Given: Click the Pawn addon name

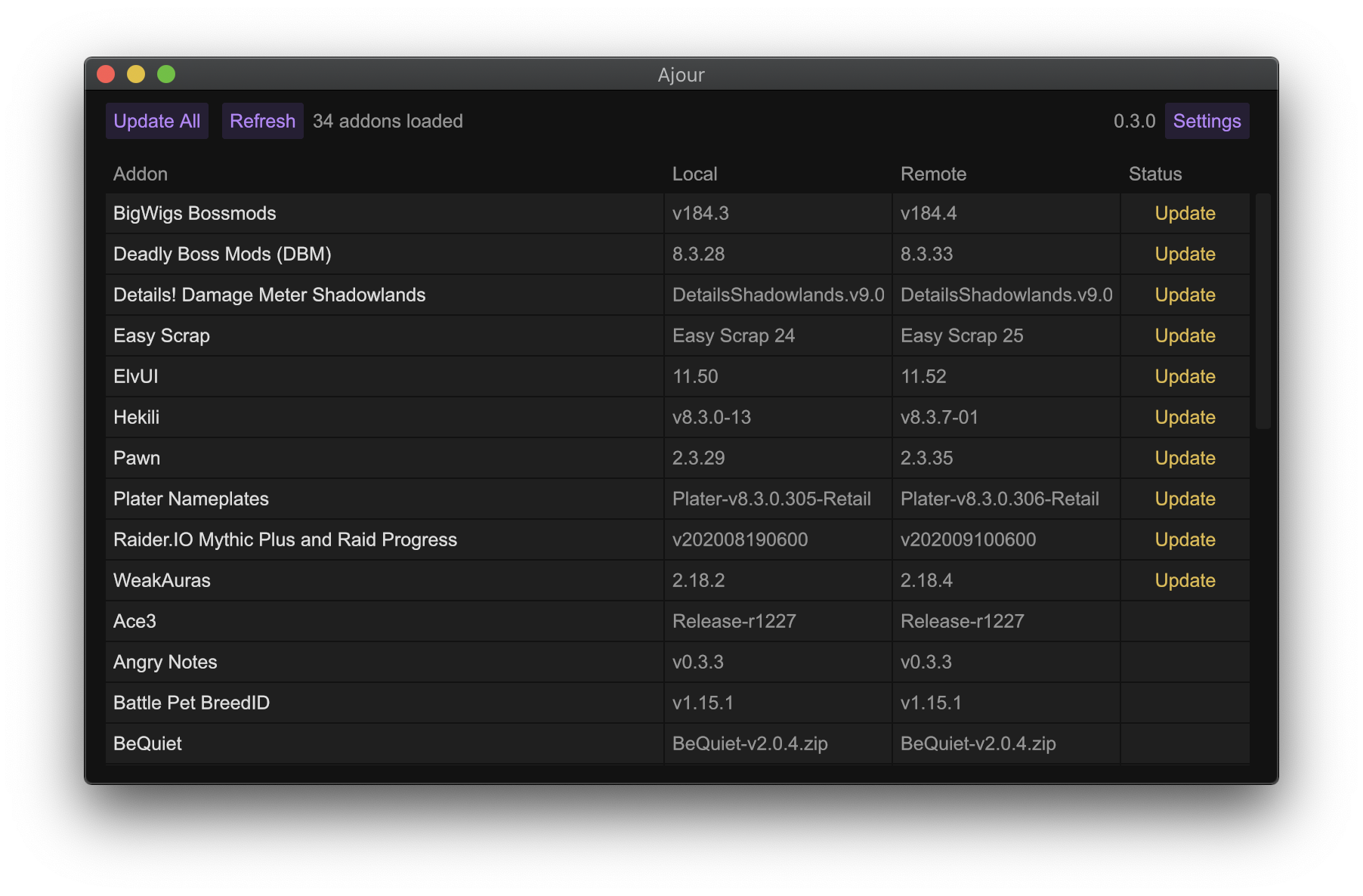Looking at the screenshot, I should pyautogui.click(x=137, y=458).
